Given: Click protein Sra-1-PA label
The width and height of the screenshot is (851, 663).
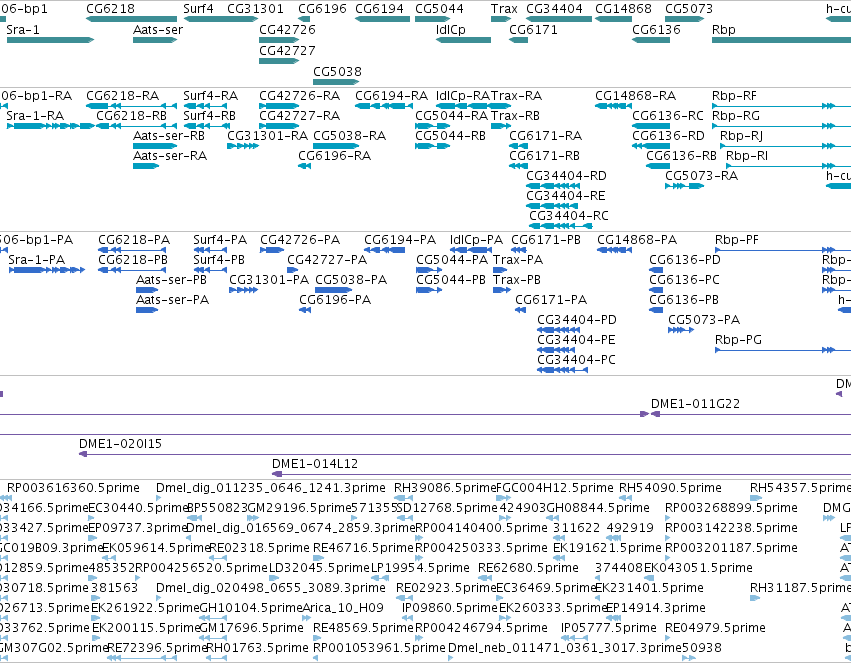Looking at the screenshot, I should pos(36,260).
